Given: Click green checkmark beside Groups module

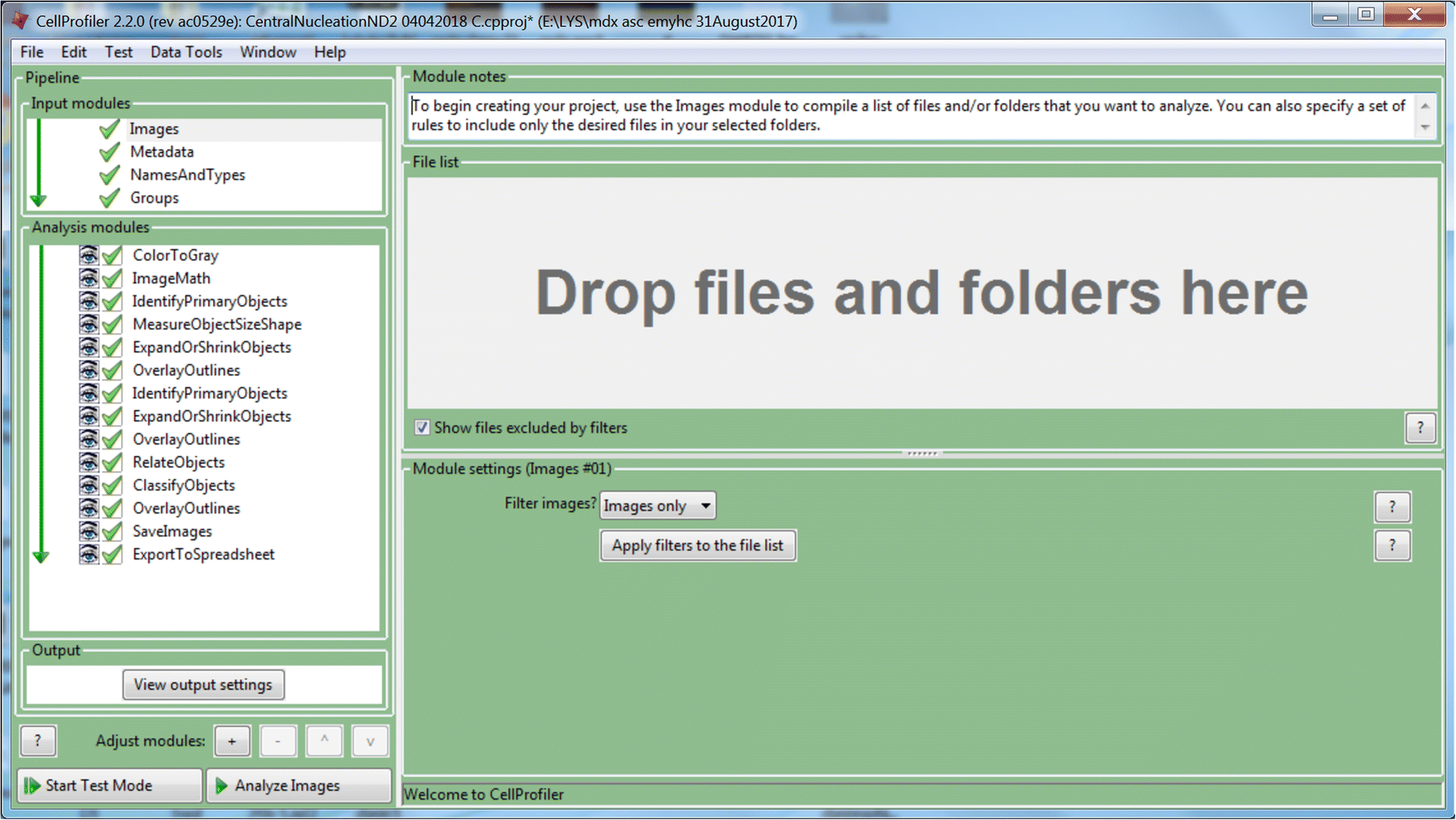Looking at the screenshot, I should [109, 198].
